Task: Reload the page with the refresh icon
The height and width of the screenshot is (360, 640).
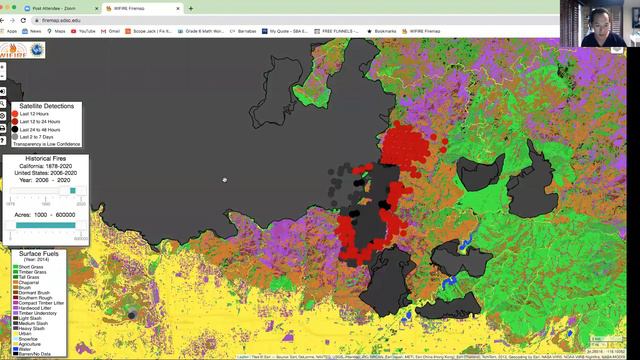Action: click(23, 20)
